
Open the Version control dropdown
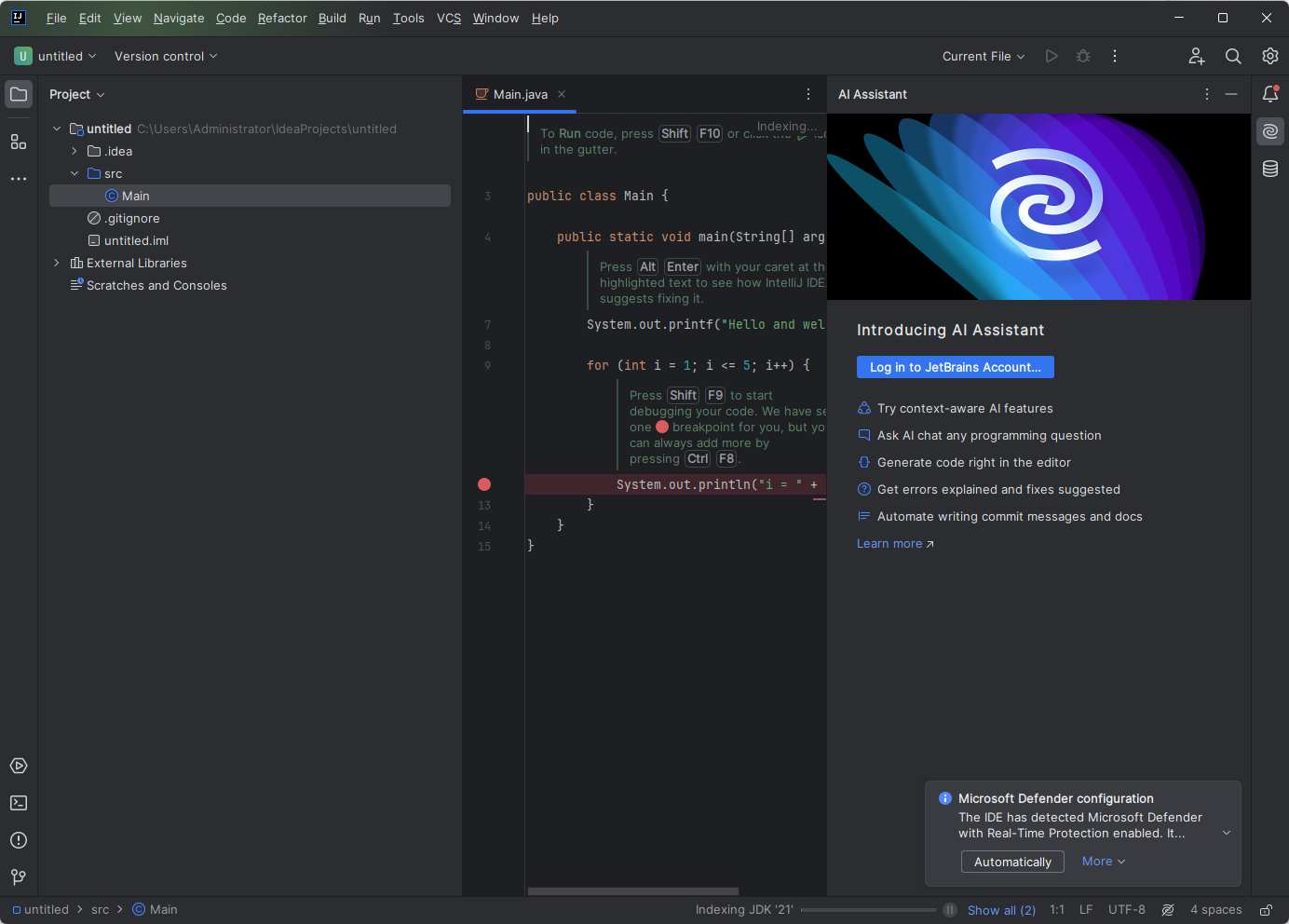coord(166,56)
